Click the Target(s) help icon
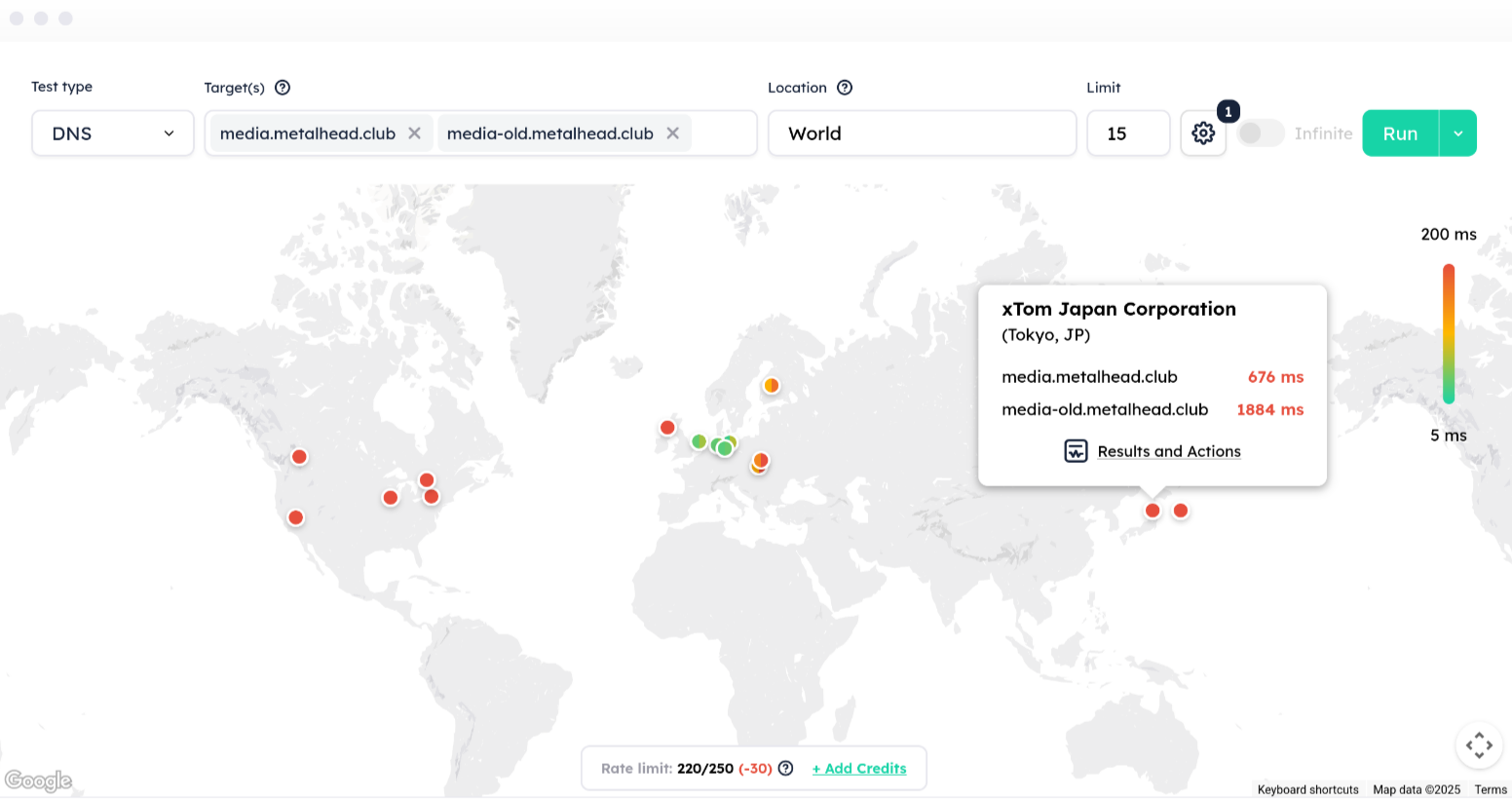This screenshot has width=1512, height=801. click(282, 87)
